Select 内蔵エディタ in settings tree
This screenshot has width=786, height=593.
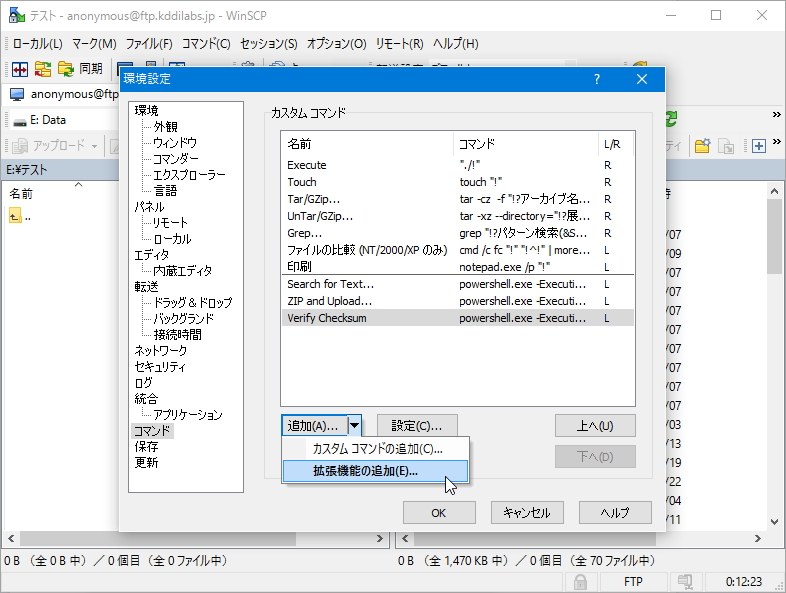click(182, 271)
